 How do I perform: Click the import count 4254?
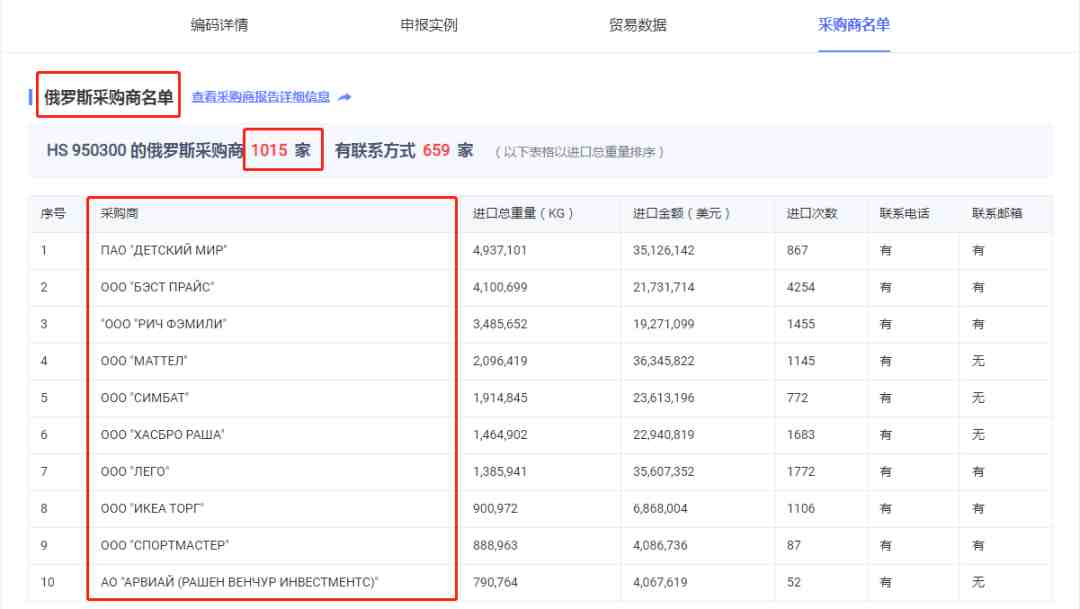(x=801, y=287)
